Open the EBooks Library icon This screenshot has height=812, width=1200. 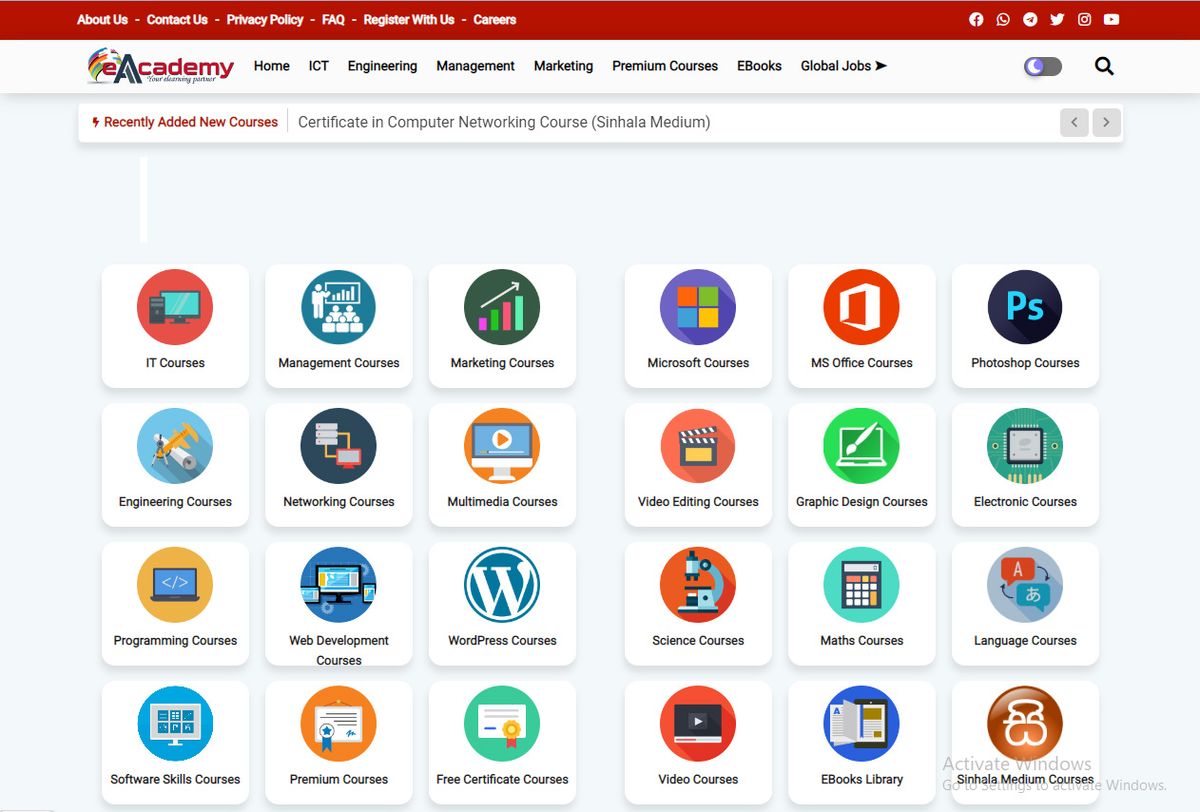(x=861, y=723)
